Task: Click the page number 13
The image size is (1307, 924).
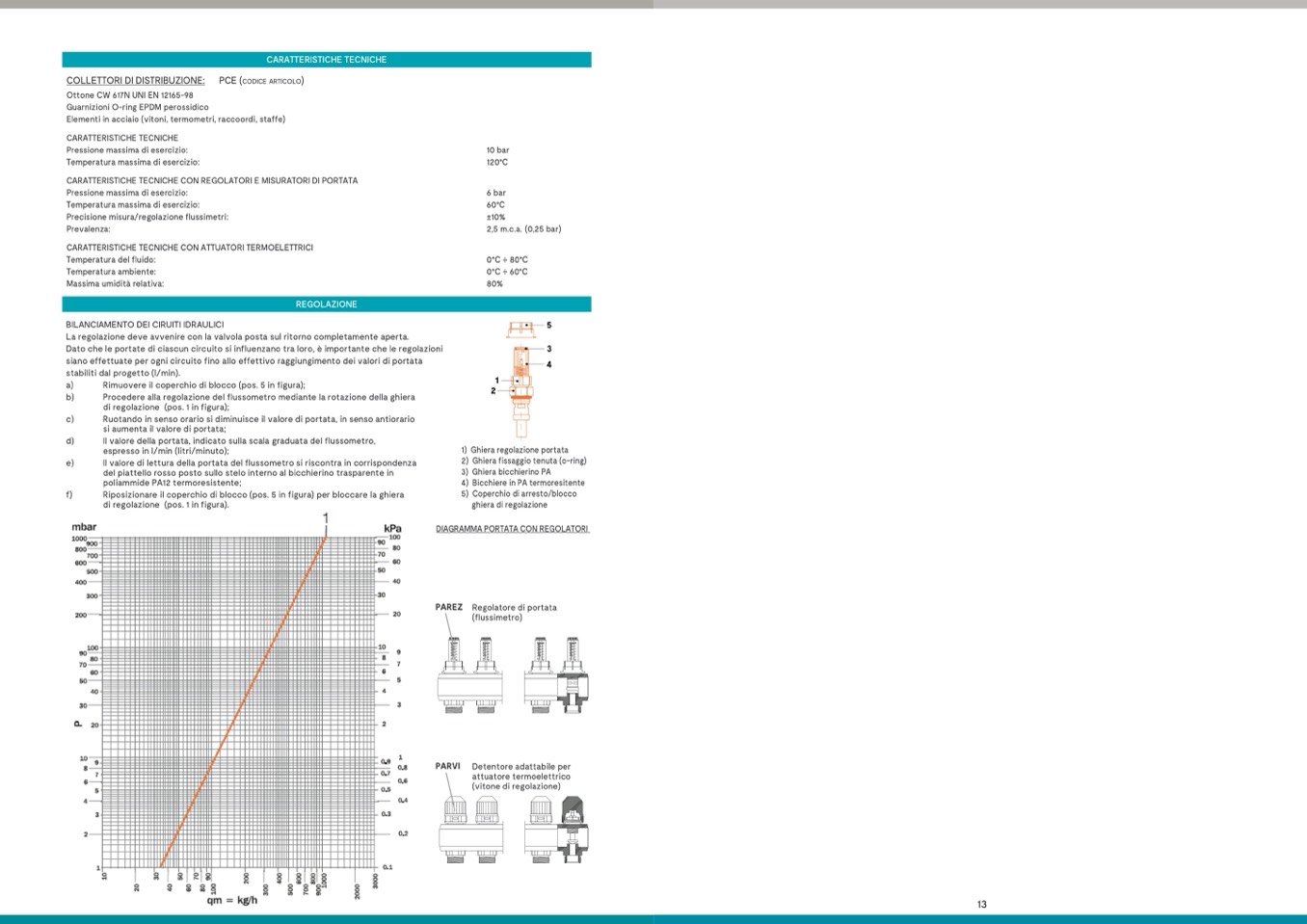Action: (981, 904)
